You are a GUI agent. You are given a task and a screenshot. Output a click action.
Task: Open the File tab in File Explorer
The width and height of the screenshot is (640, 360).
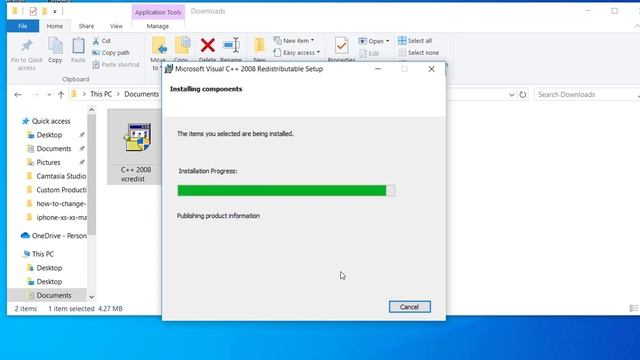[x=23, y=26]
